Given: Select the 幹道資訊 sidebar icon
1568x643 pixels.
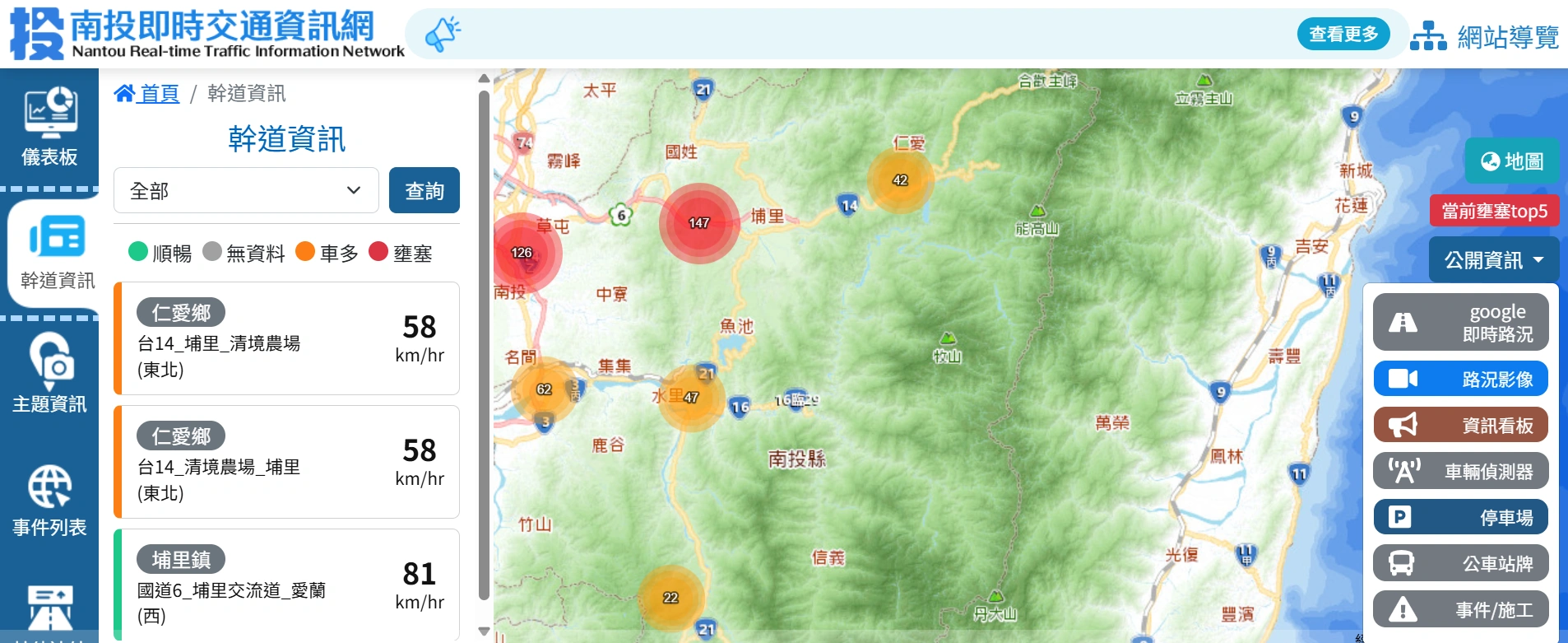Looking at the screenshot, I should 57,237.
